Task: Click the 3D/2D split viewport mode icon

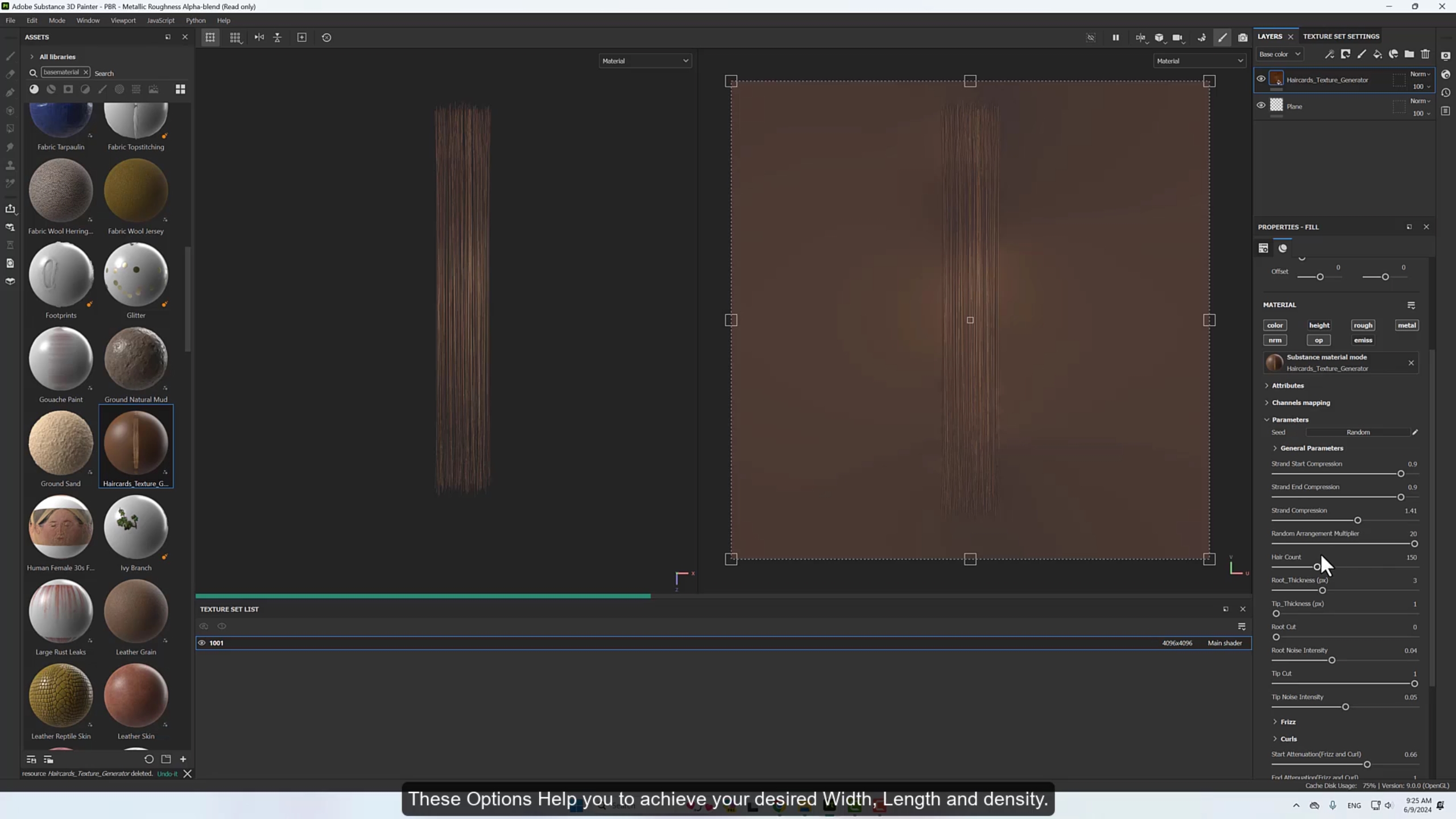Action: coord(1140,38)
